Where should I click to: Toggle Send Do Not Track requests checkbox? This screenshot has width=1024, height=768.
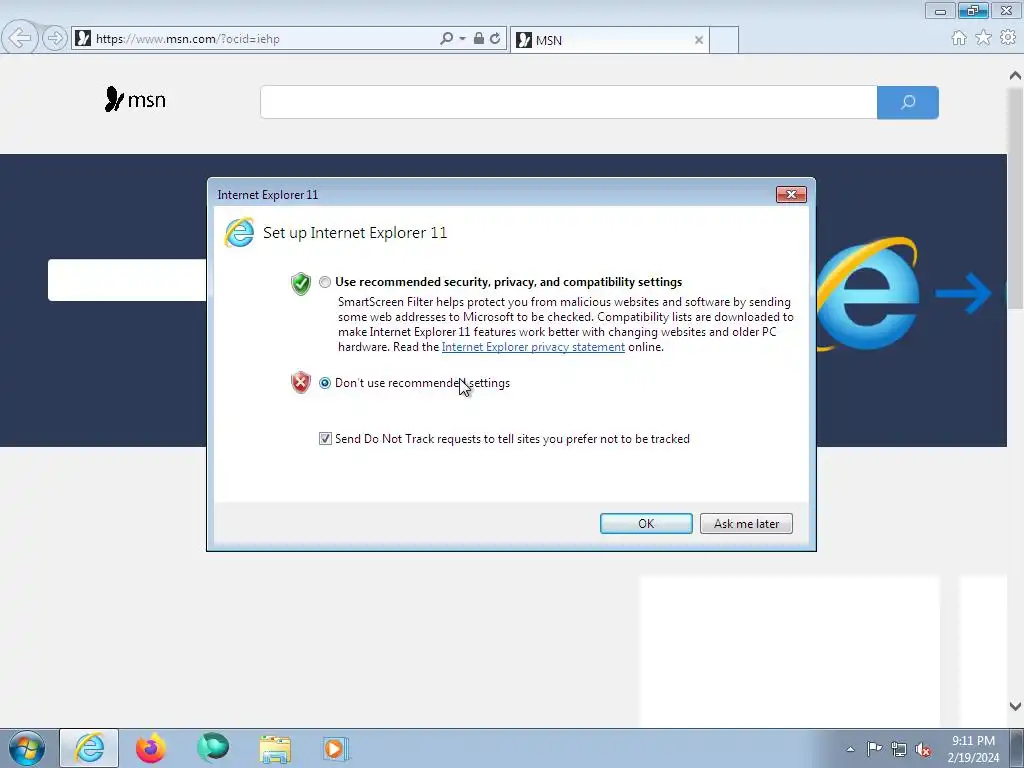coord(325,439)
